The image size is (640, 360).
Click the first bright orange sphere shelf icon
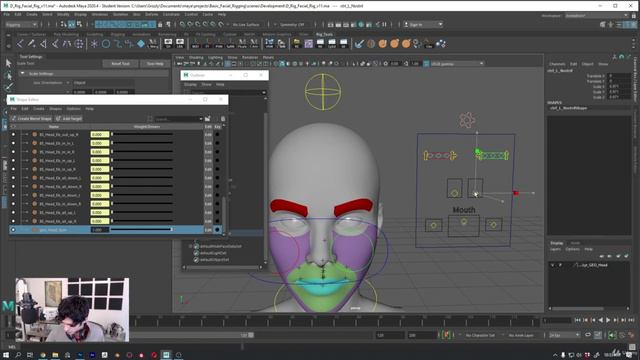[x=382, y=43]
